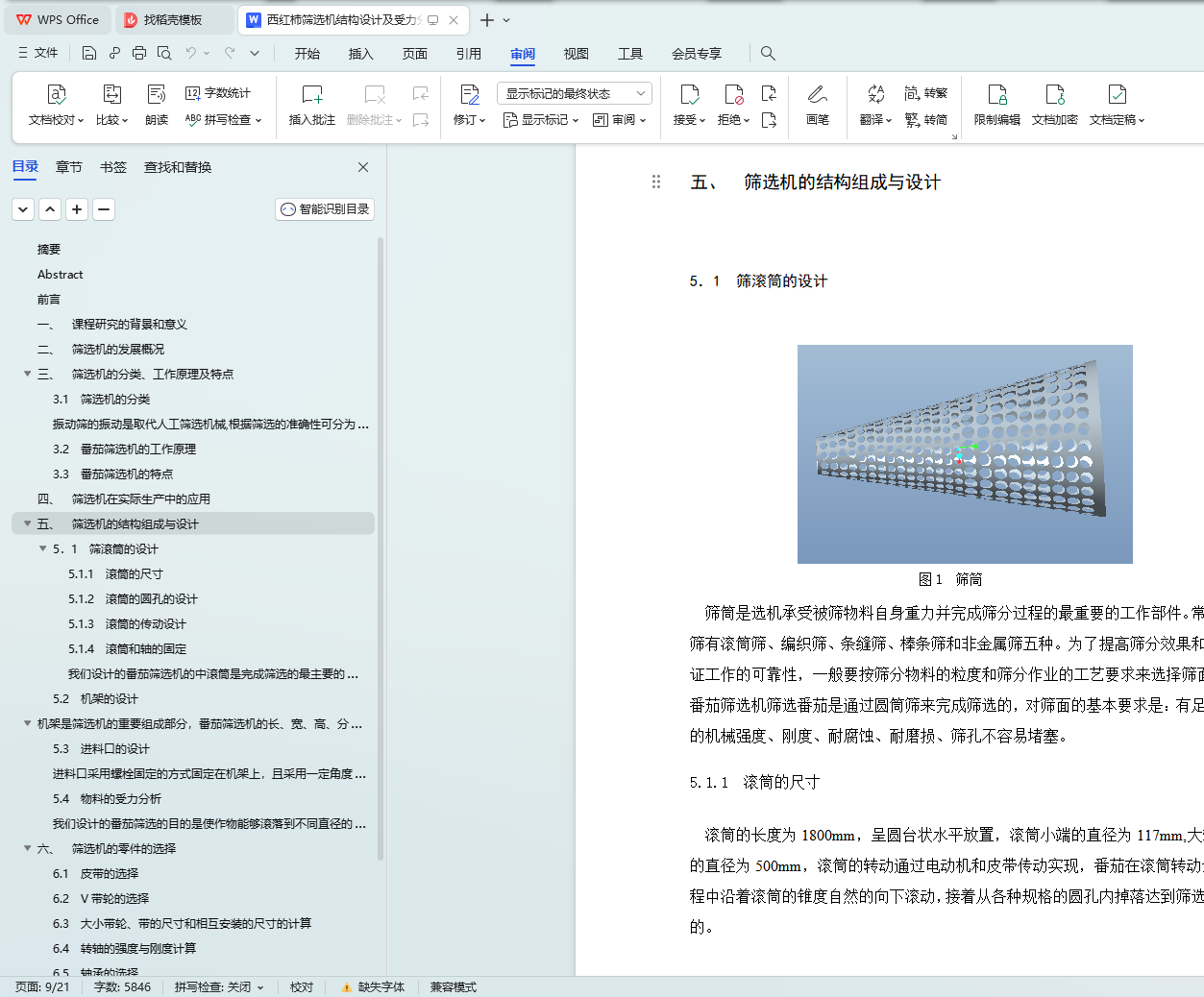Switch to the 开始 ribbon tab
Image resolution: width=1204 pixels, height=997 pixels.
[307, 54]
